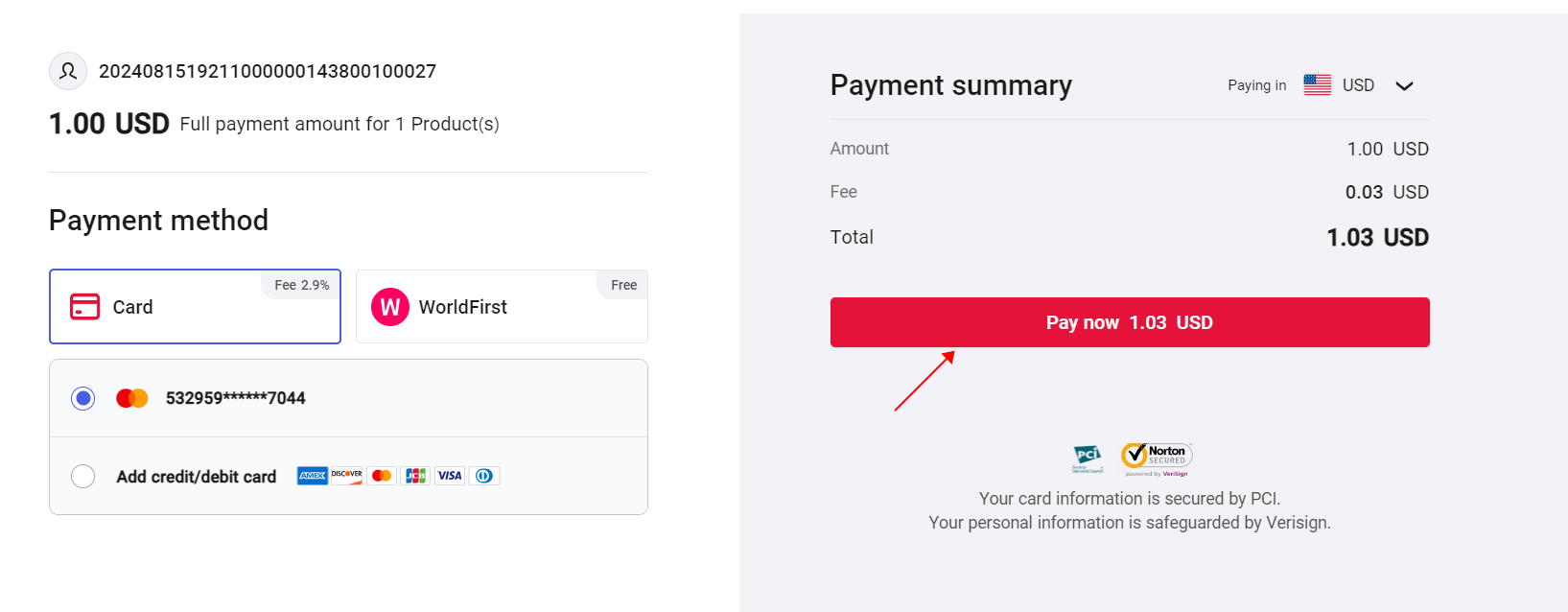Select Add credit/debit card radio button

pyautogui.click(x=83, y=476)
